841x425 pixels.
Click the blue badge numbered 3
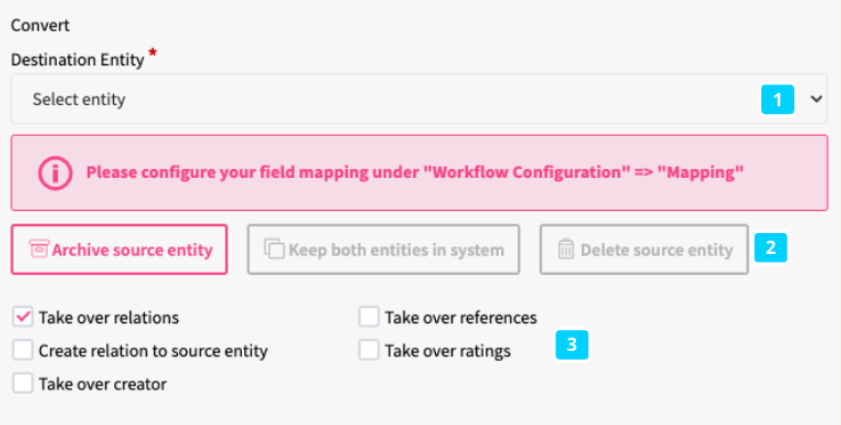coord(572,346)
